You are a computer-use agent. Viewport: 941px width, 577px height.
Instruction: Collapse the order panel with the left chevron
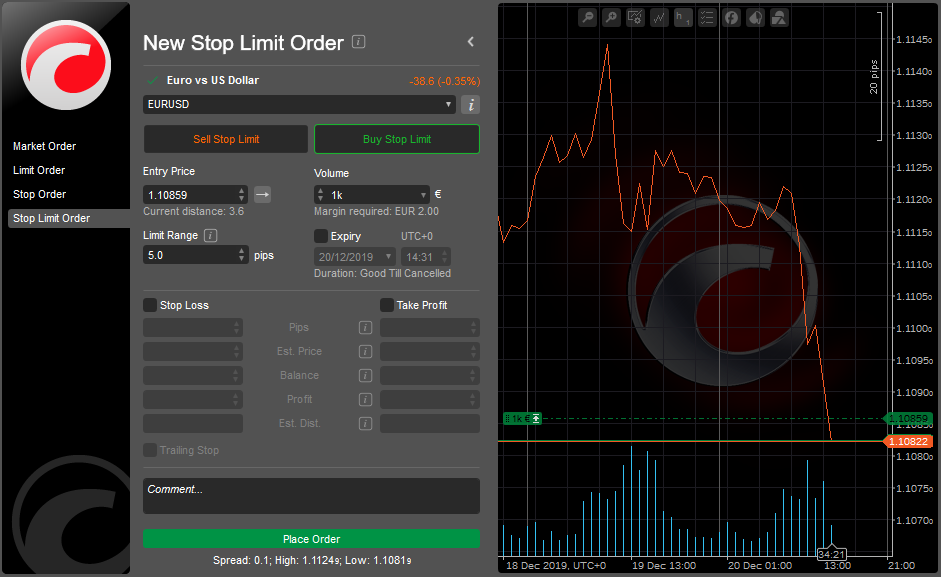pos(471,42)
